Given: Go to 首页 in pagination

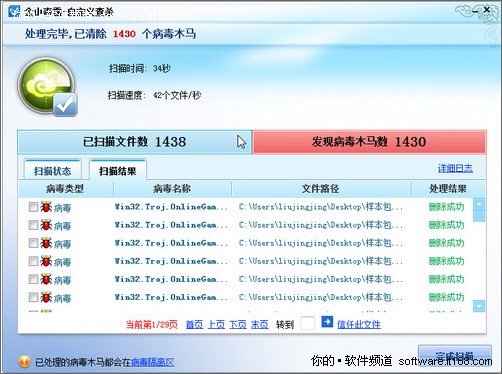Looking at the screenshot, I should click(x=194, y=324).
